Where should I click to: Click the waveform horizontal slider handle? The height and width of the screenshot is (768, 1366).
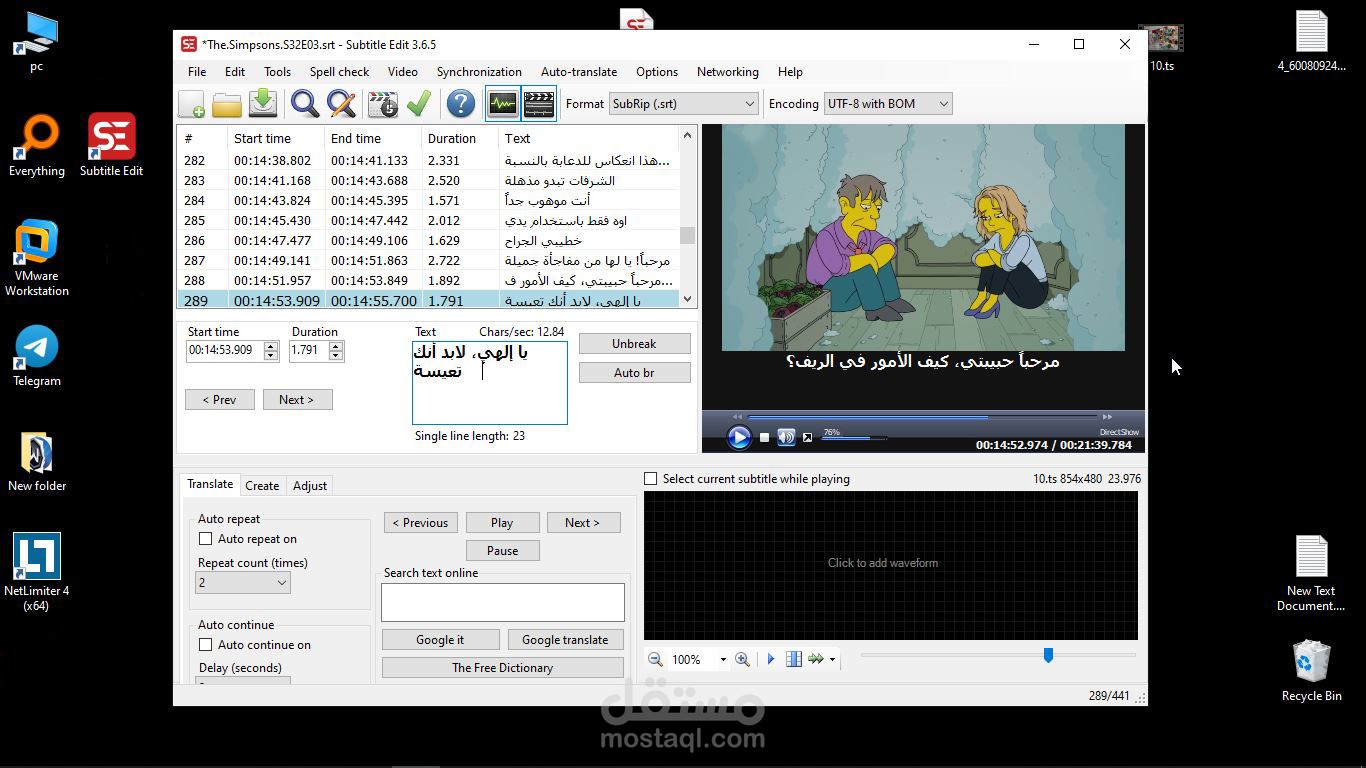1048,655
